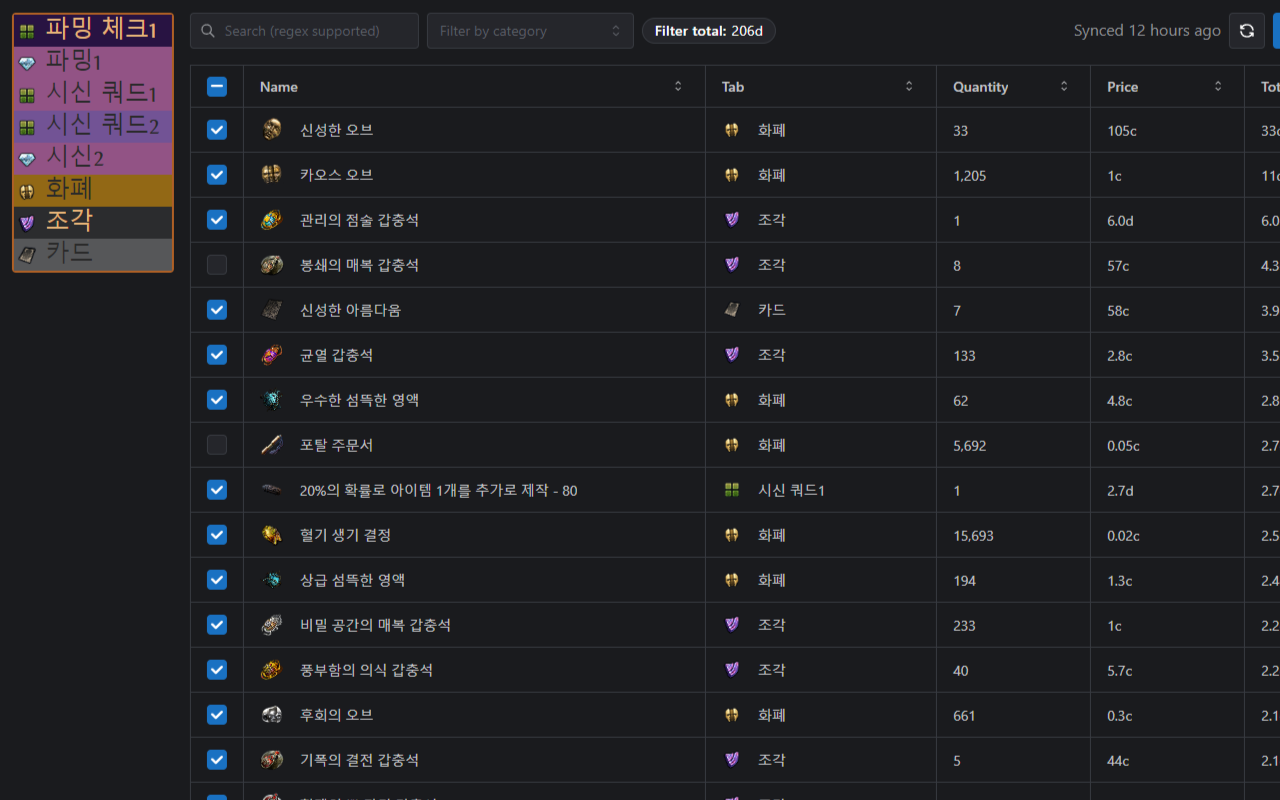
Task: Check the 포탈 주문서 row checkbox
Action: (x=217, y=445)
